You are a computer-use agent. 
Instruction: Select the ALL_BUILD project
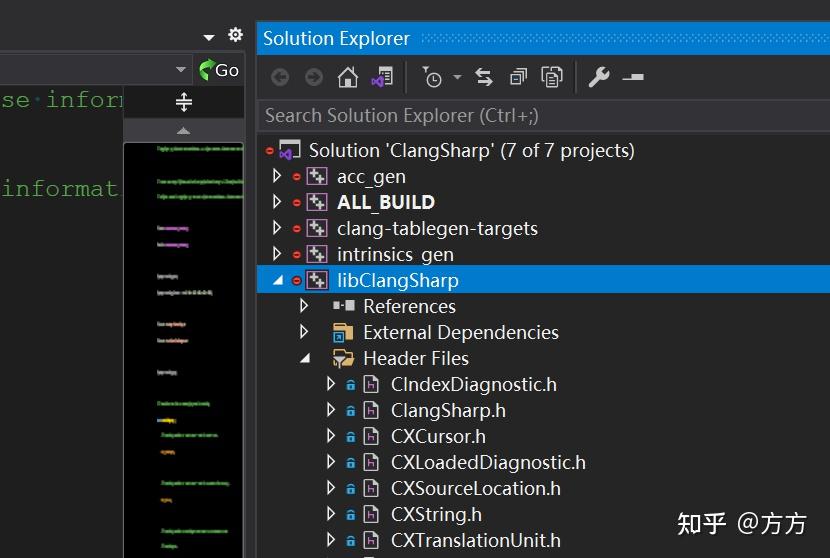[385, 202]
